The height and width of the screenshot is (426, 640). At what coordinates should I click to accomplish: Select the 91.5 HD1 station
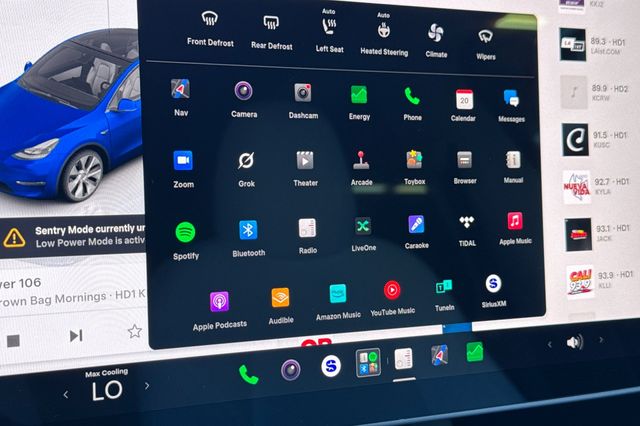(x=597, y=140)
